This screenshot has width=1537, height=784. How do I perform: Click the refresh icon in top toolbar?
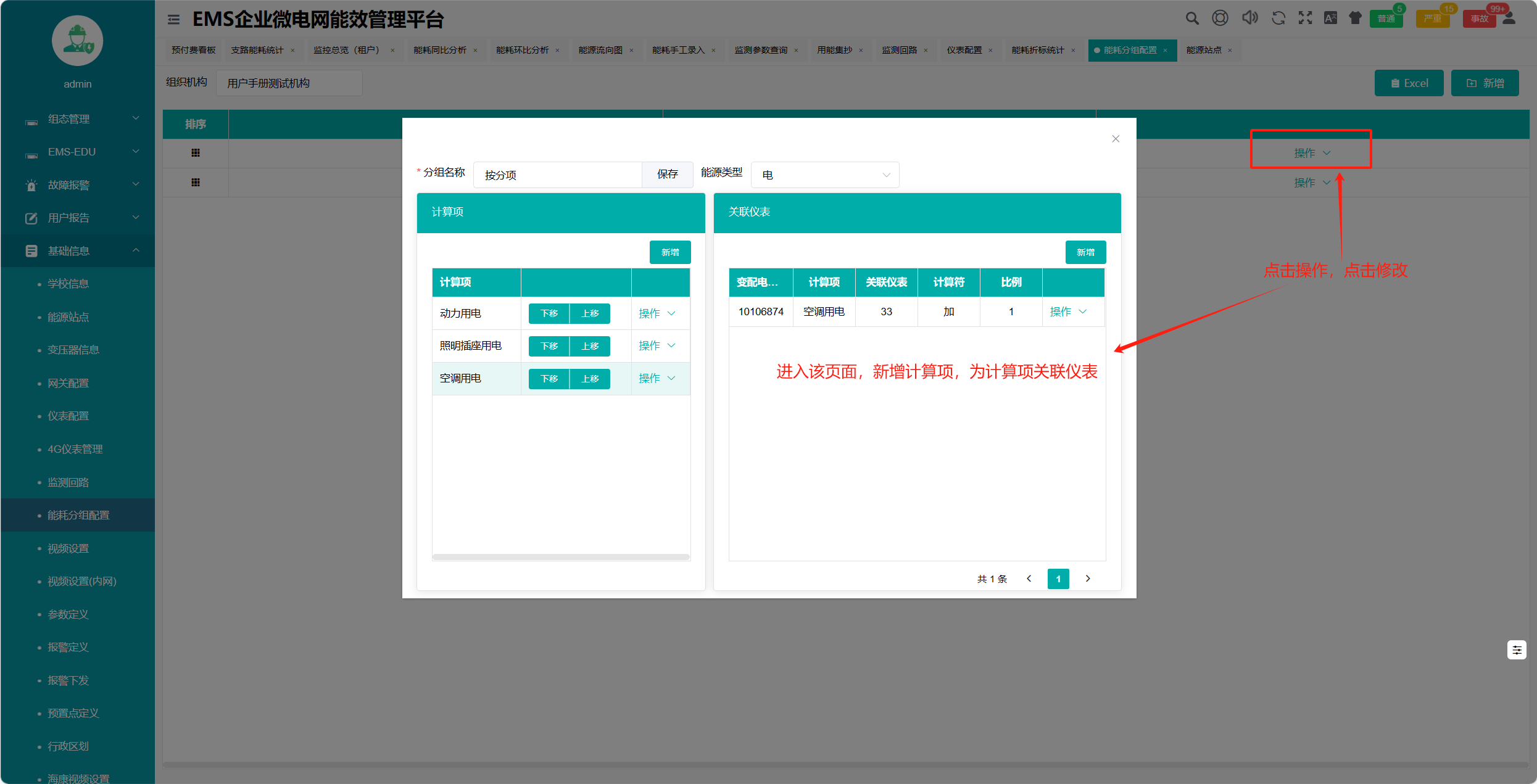pos(1278,19)
